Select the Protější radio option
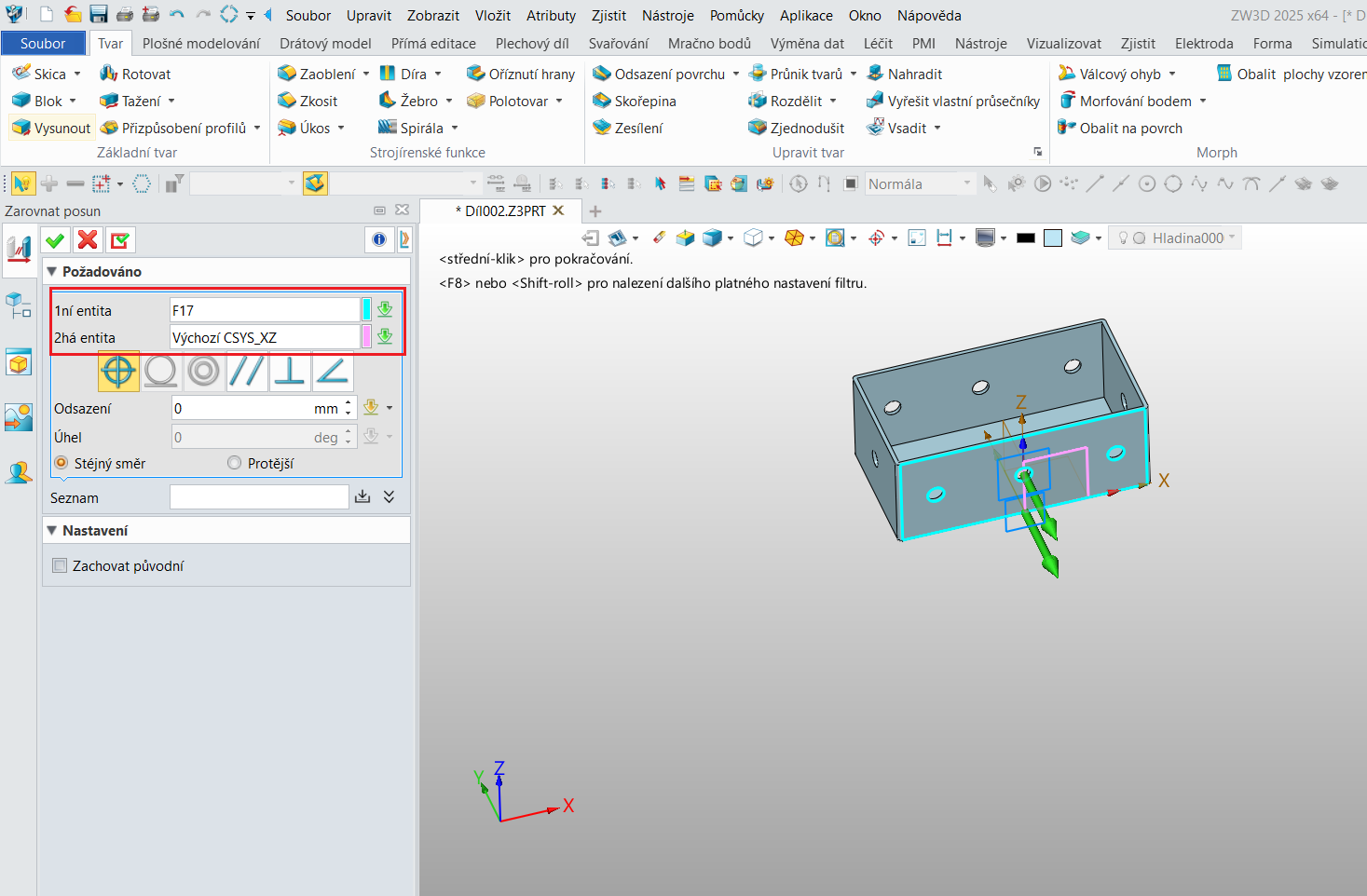1367x896 pixels. pyautogui.click(x=234, y=463)
